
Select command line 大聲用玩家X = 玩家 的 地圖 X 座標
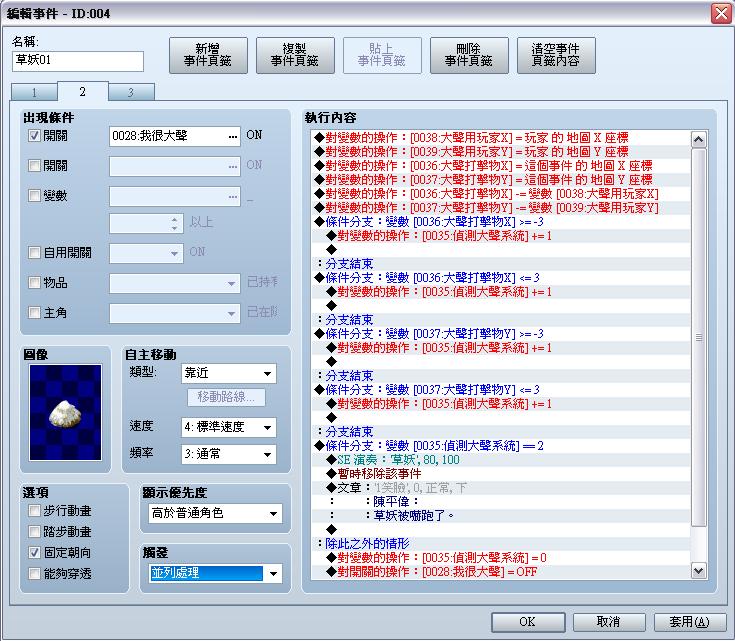501,138
